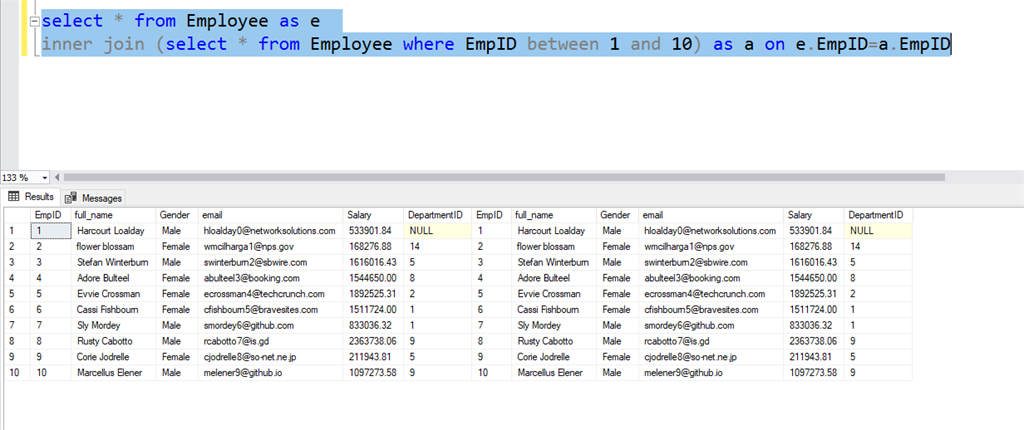Image resolution: width=1024 pixels, height=430 pixels.
Task: Place cursor after a.EmpID in query
Action: pos(951,44)
